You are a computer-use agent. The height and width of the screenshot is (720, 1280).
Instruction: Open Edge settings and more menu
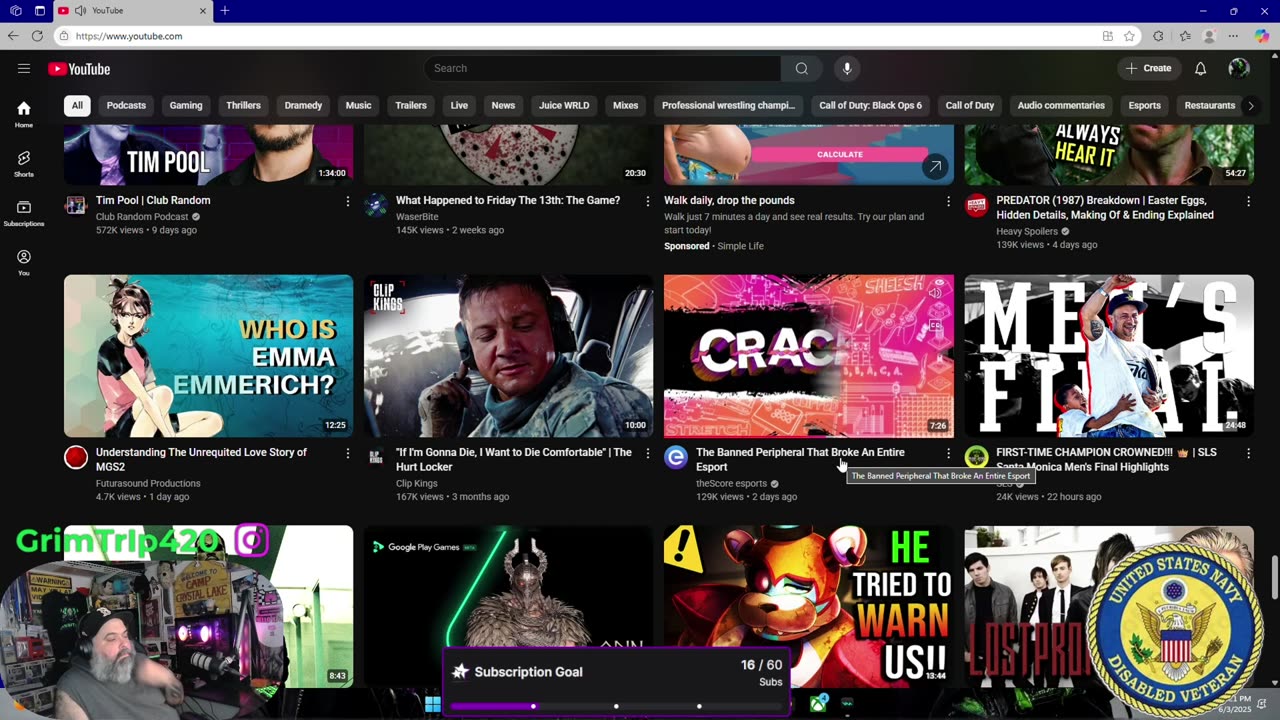1233,36
